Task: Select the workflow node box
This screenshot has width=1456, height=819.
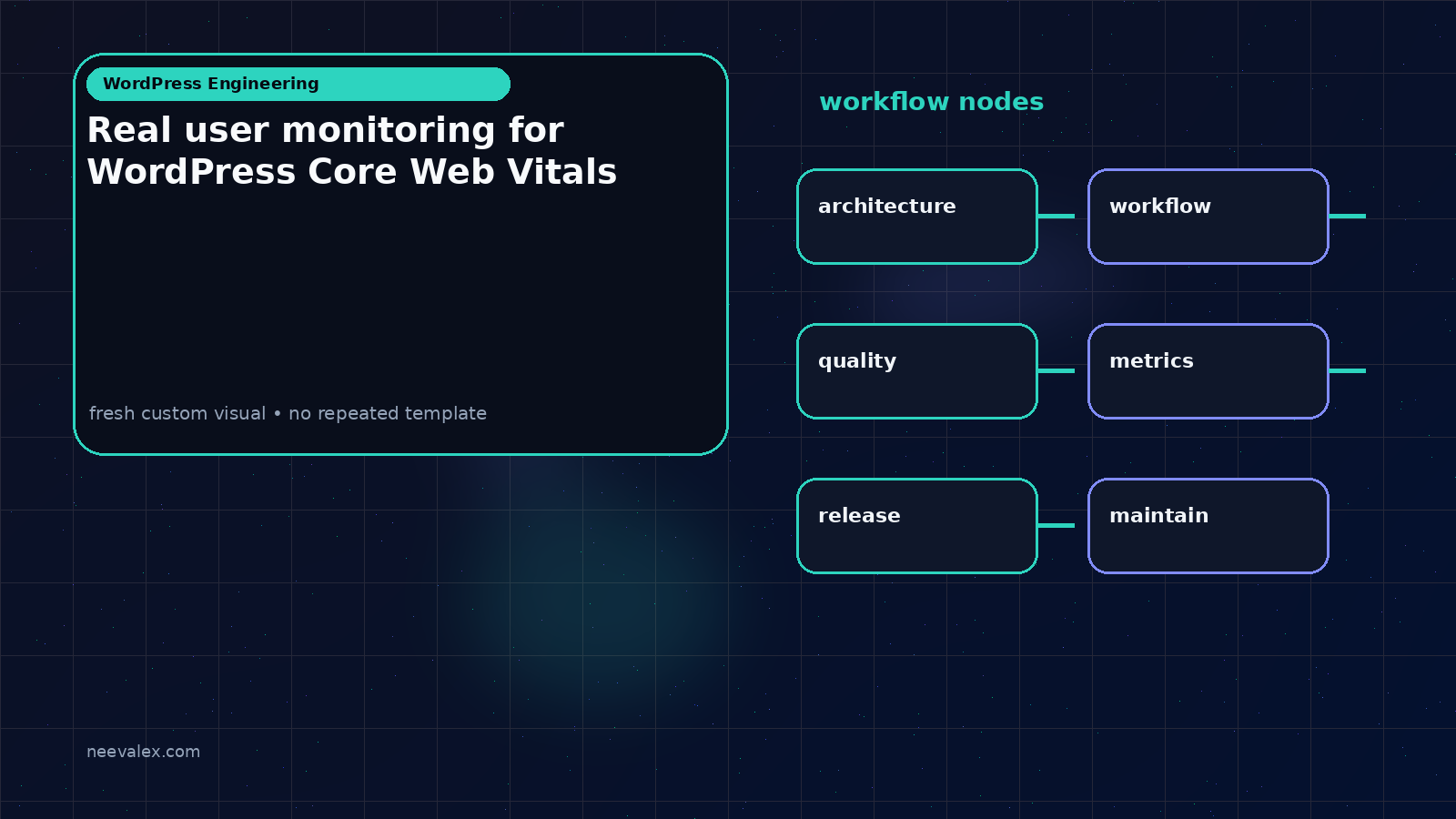Action: click(1208, 217)
